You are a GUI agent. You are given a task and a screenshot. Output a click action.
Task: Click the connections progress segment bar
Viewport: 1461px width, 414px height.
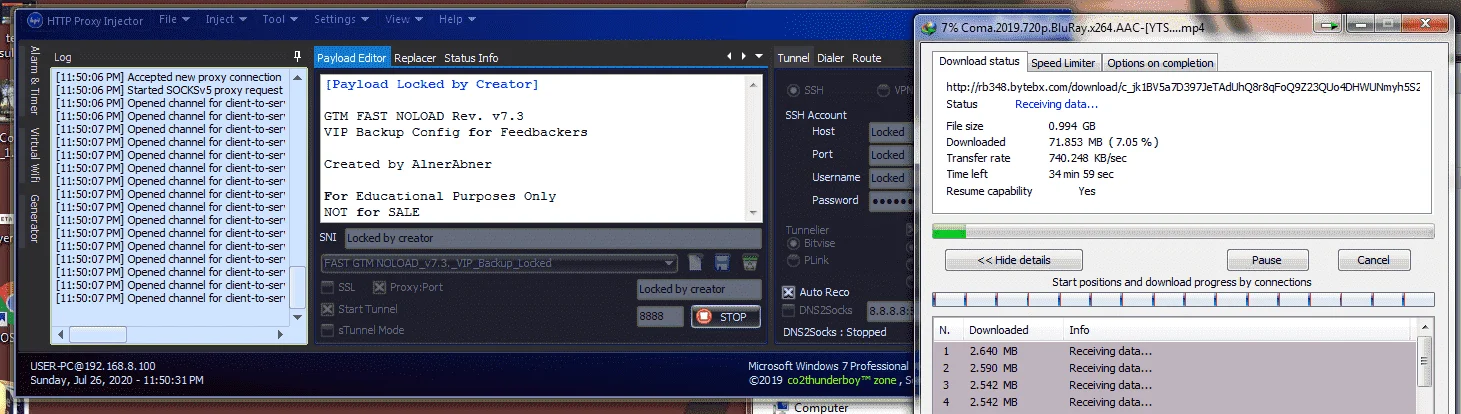[x=1183, y=299]
